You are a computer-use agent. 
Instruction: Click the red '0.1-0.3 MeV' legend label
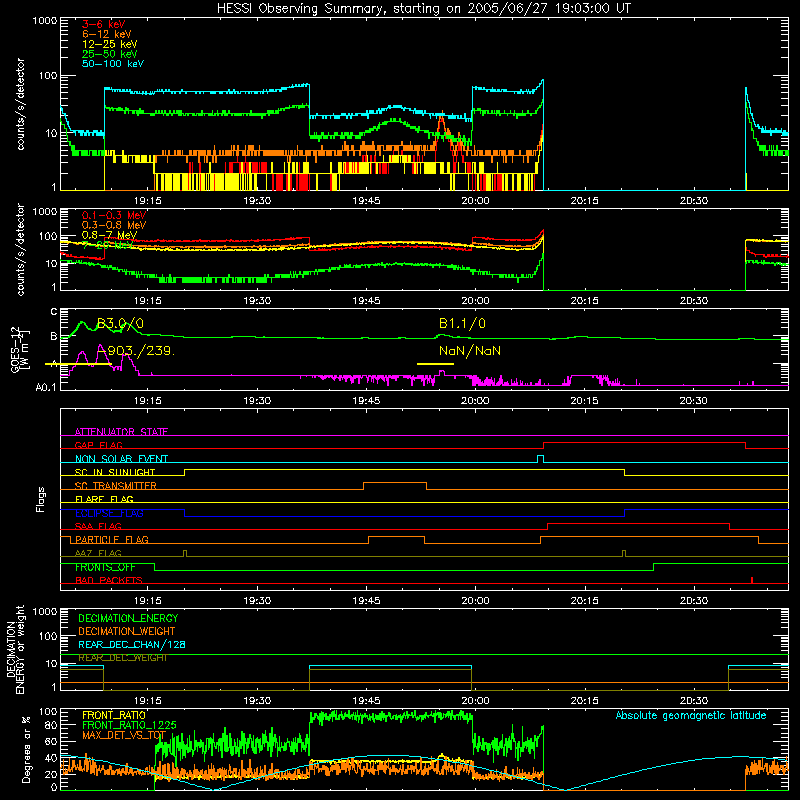pyautogui.click(x=114, y=215)
